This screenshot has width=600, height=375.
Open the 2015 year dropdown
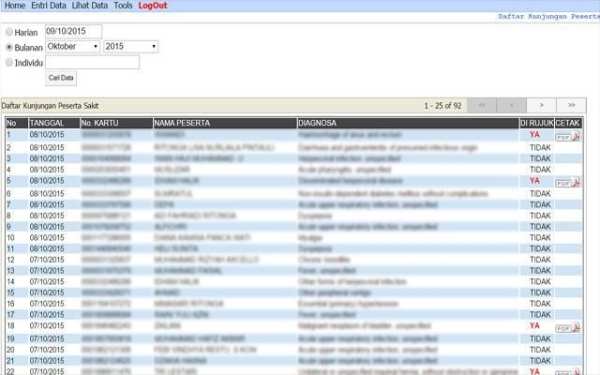click(x=131, y=46)
